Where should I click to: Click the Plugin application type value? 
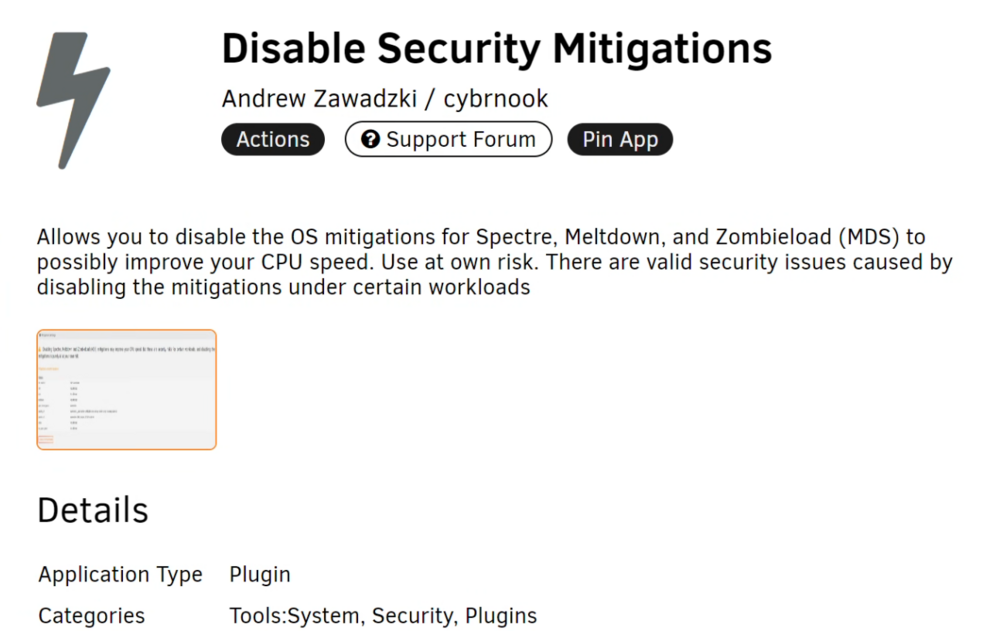[x=260, y=574]
